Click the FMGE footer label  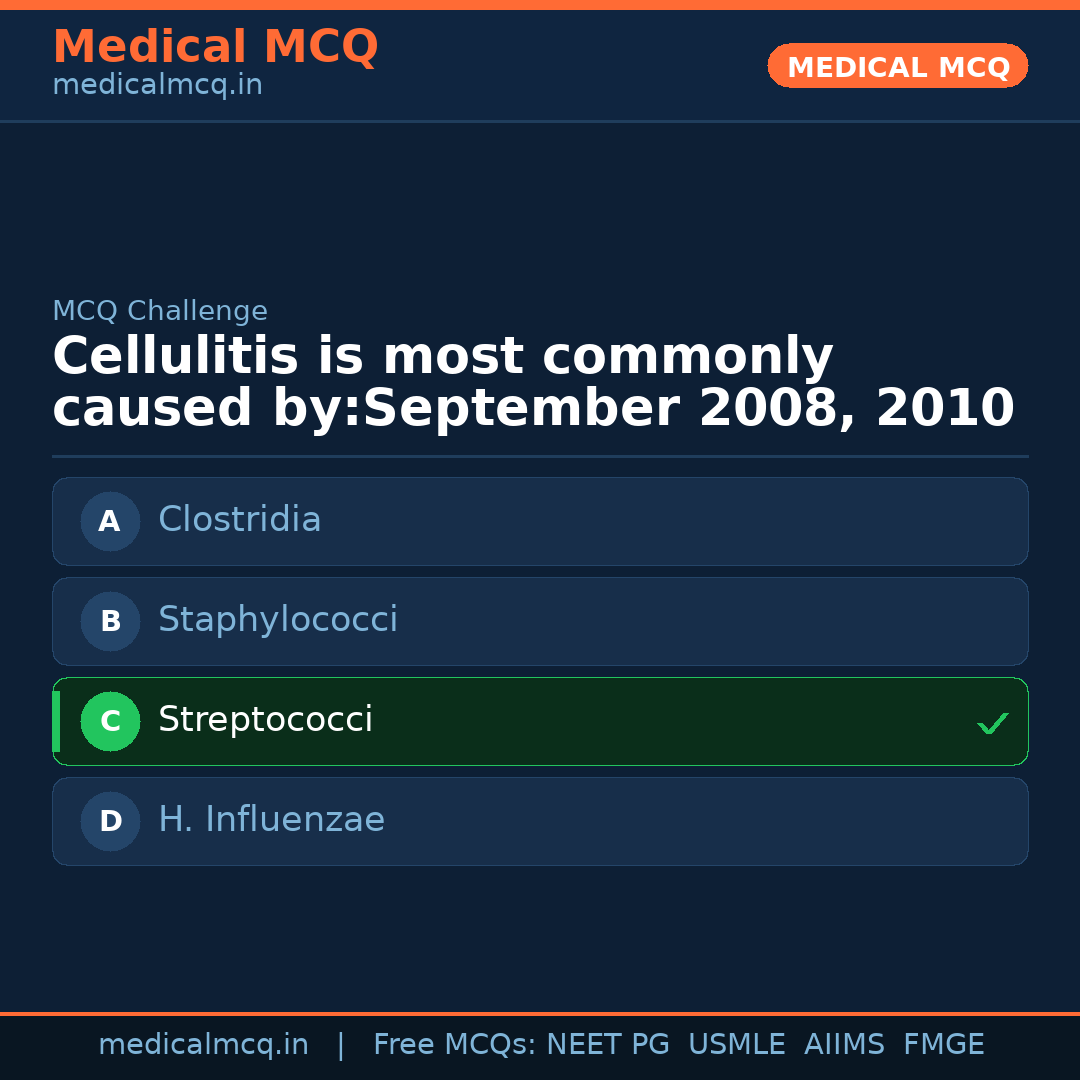coord(944,1045)
